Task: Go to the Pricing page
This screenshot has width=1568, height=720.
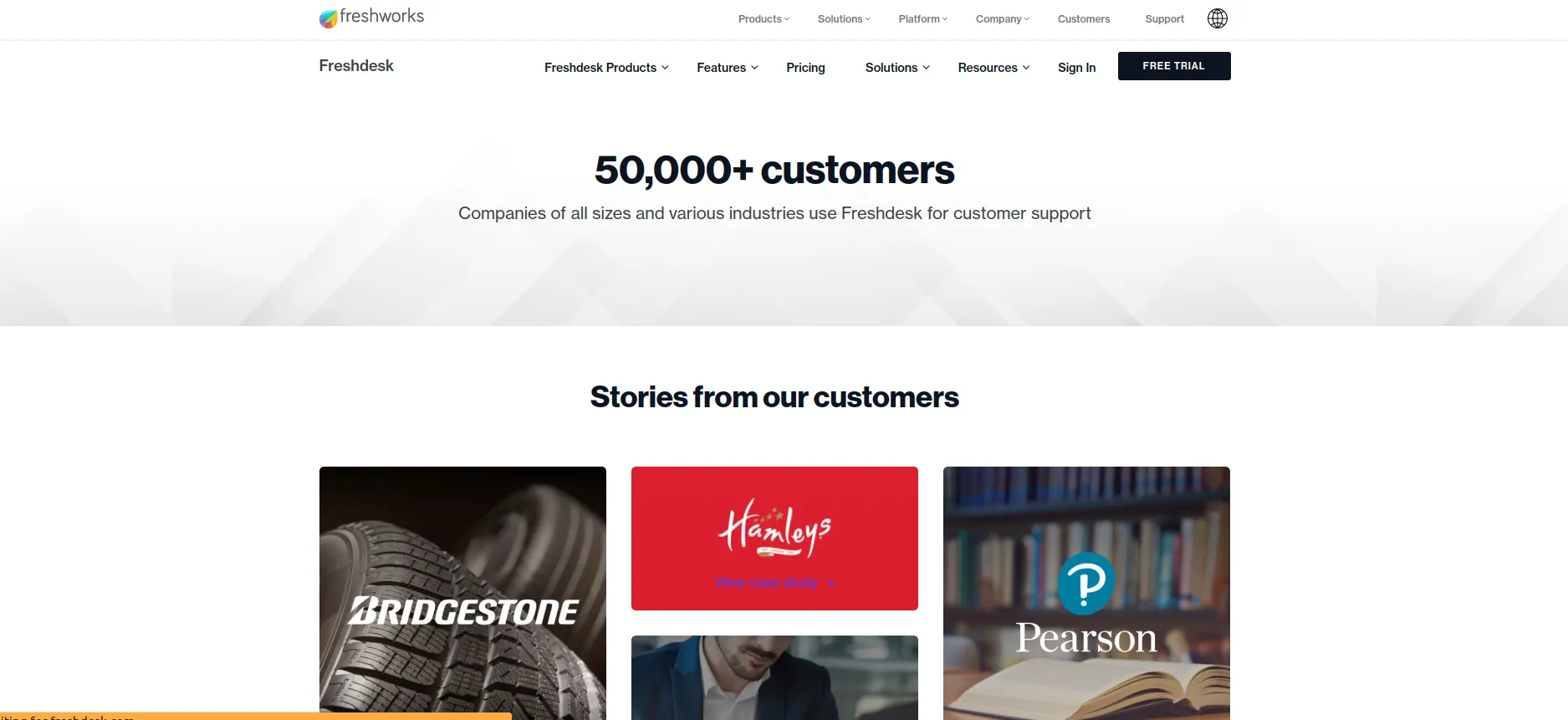Action: 805,68
